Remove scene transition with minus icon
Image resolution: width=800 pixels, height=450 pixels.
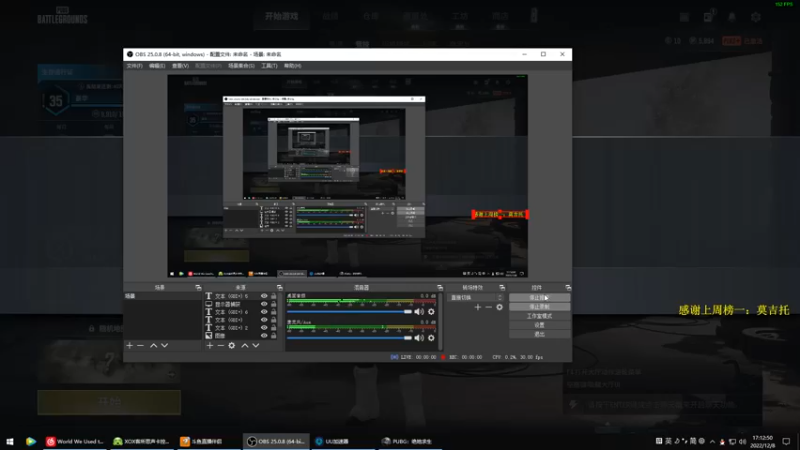click(488, 307)
